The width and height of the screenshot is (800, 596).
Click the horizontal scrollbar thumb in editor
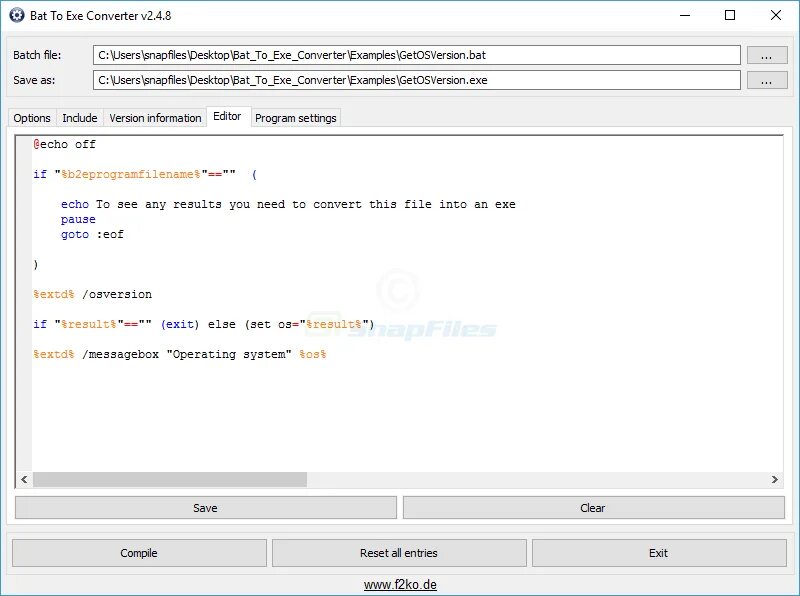click(170, 479)
